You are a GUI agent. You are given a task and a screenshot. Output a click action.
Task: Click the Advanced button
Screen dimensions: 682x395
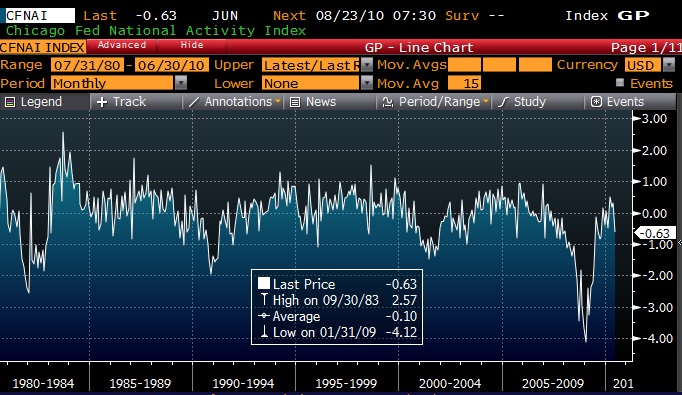coord(122,45)
